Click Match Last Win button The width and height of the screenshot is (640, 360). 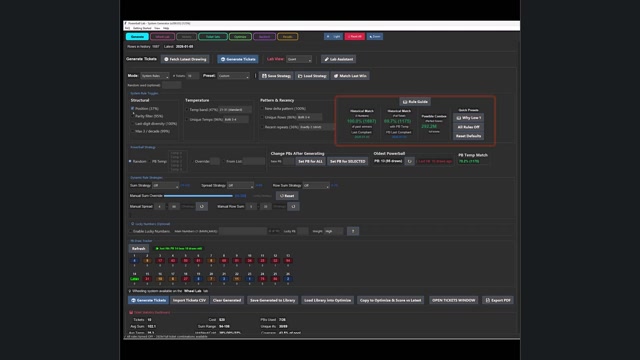click(x=350, y=76)
